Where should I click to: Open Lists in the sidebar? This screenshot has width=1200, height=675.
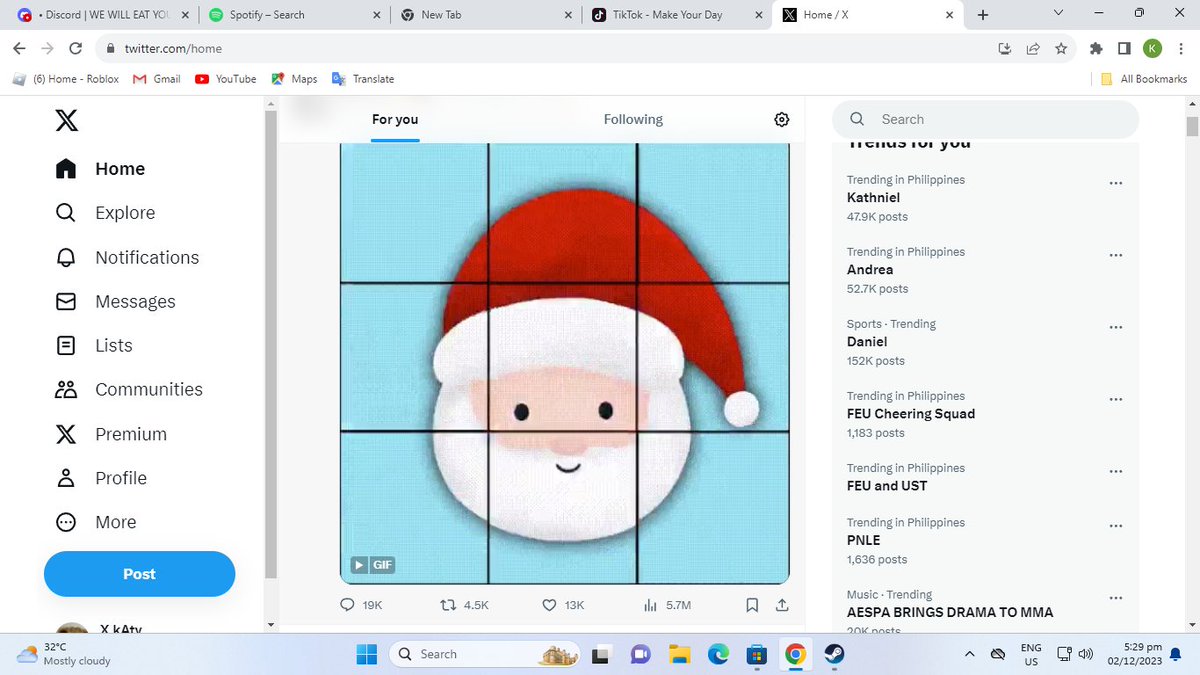point(94,345)
